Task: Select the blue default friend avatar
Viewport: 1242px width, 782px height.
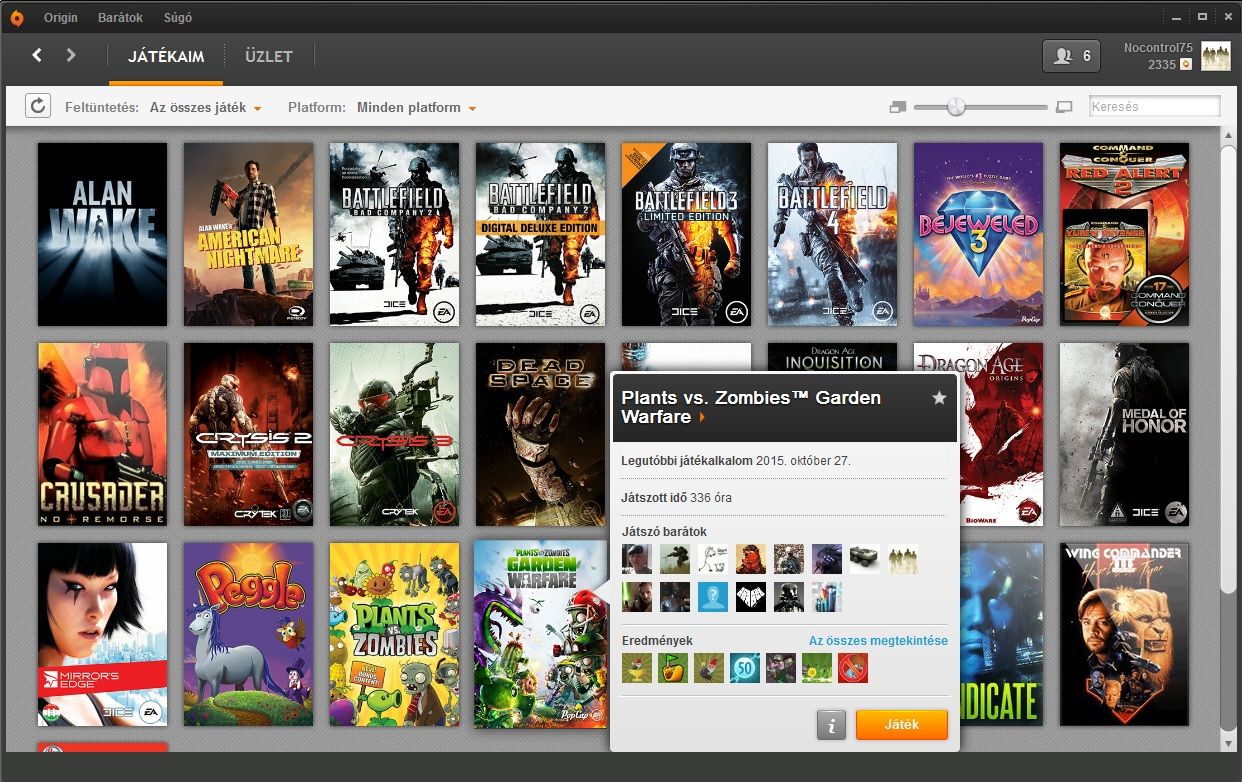Action: (x=713, y=597)
